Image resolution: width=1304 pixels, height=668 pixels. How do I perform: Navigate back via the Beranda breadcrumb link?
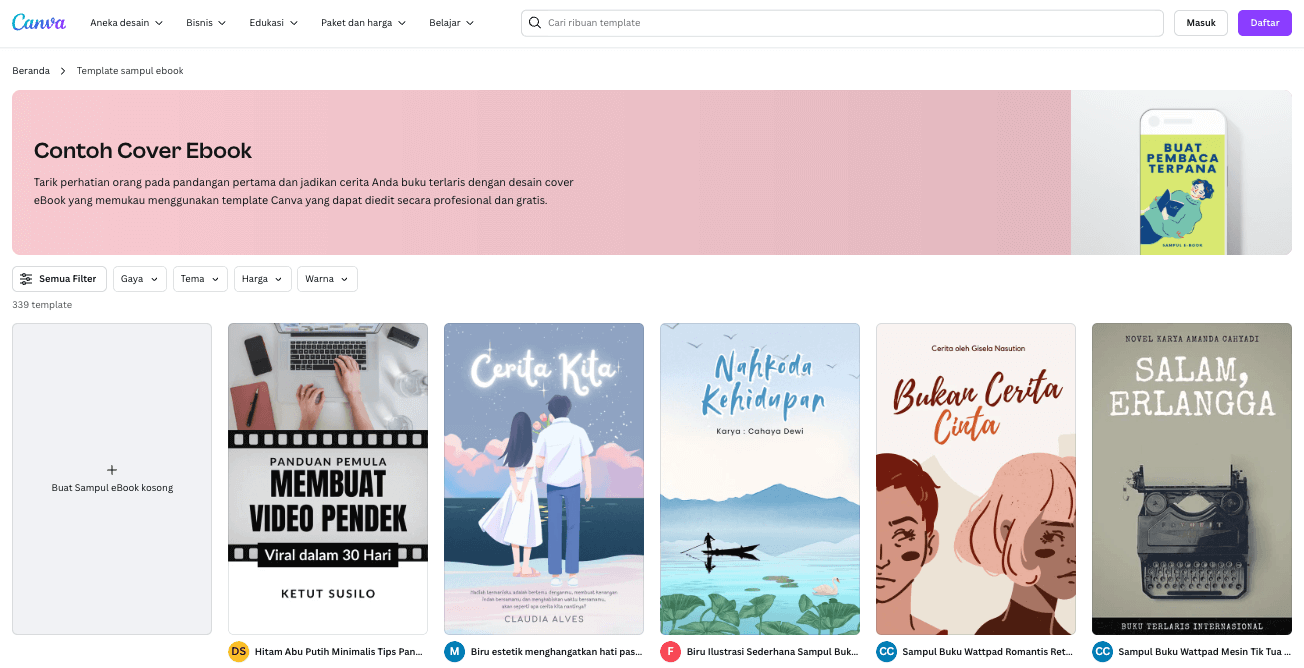pyautogui.click(x=30, y=70)
